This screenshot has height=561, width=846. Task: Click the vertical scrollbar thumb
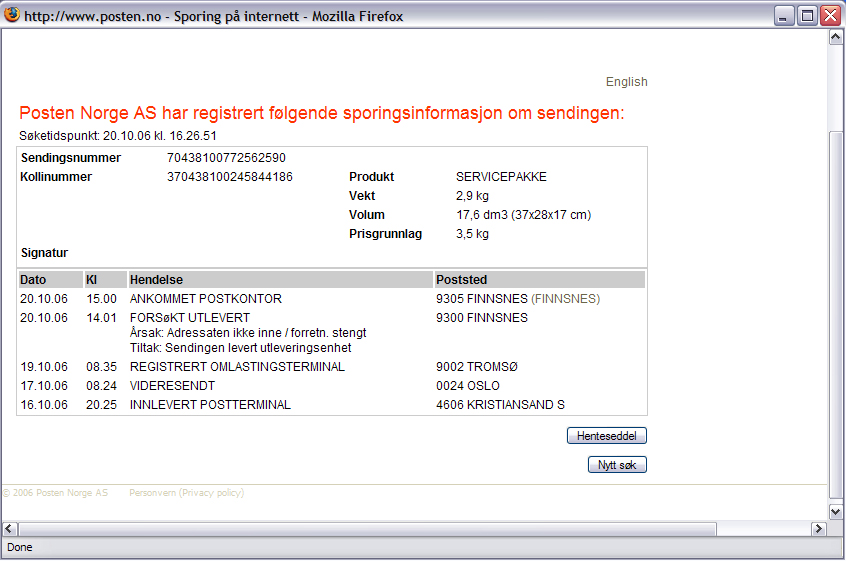tap(835, 316)
